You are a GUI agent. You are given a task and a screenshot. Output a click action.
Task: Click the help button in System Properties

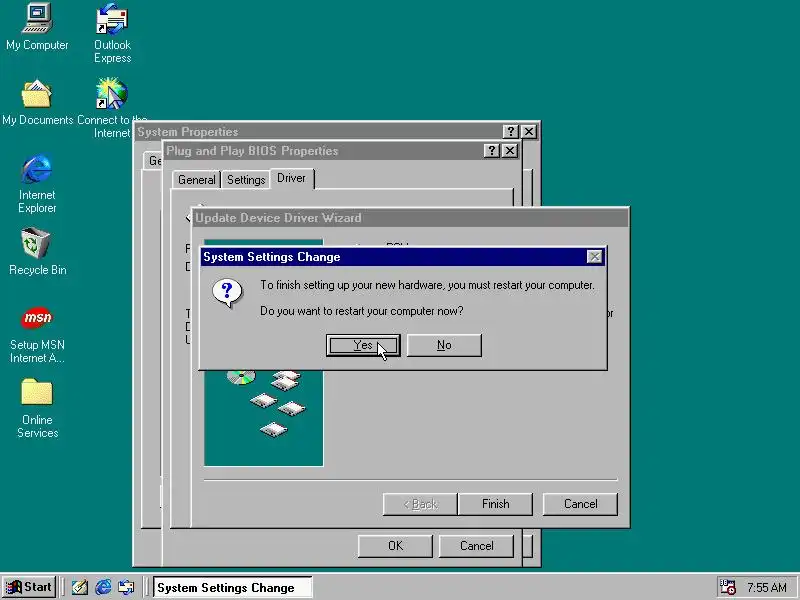pos(510,132)
